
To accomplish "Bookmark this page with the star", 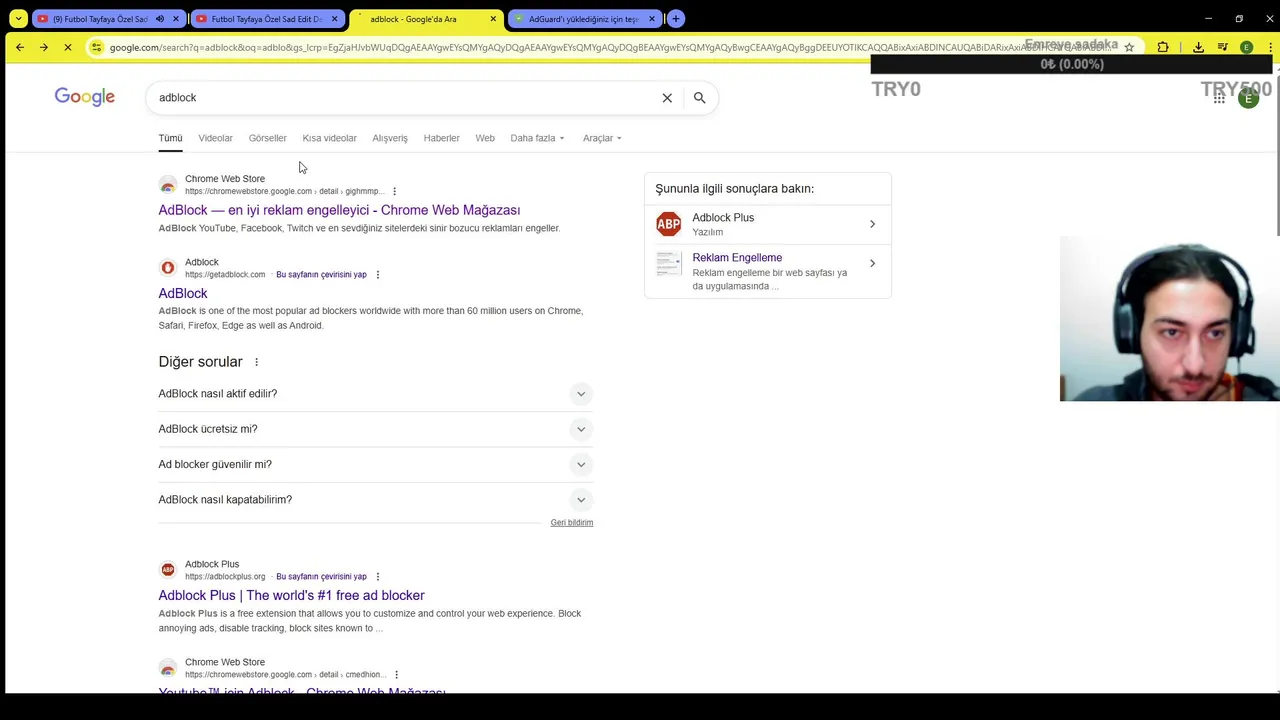I will point(1129,47).
